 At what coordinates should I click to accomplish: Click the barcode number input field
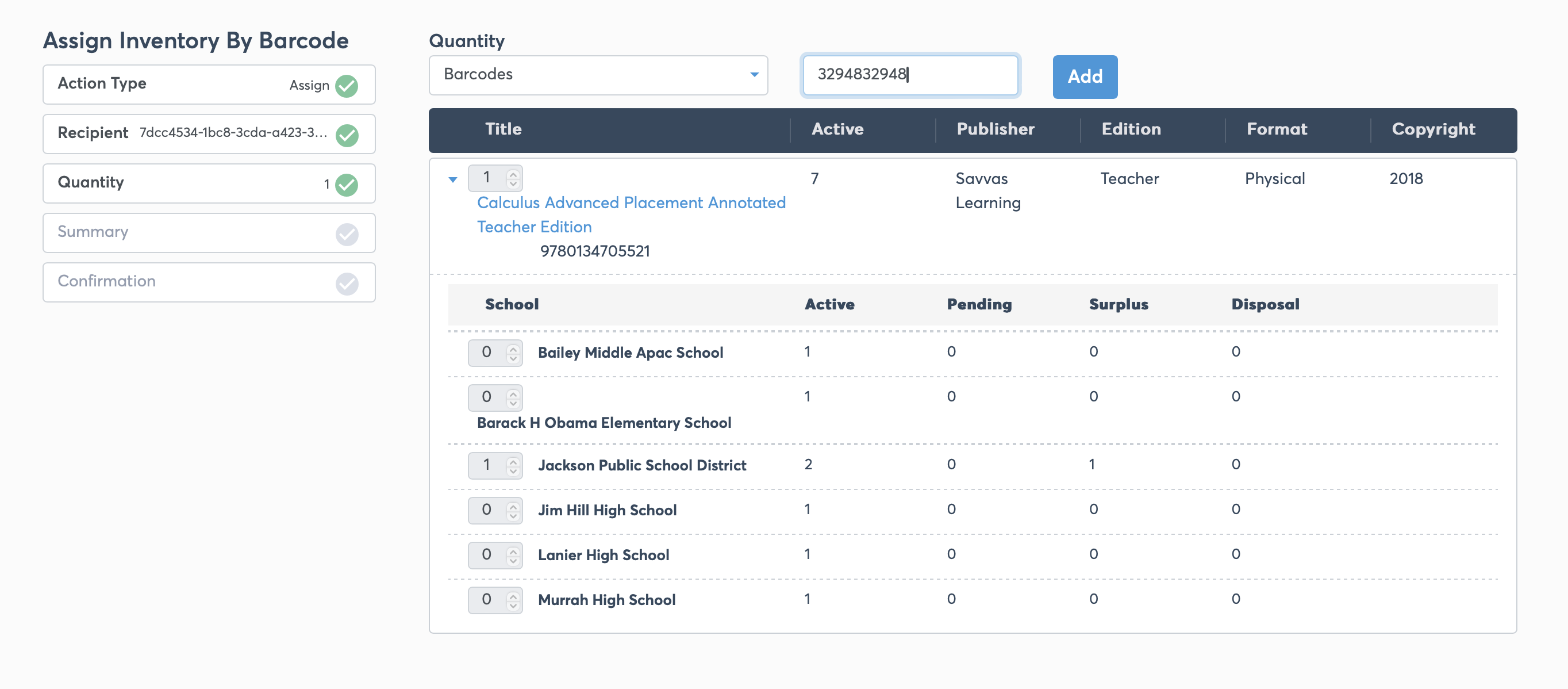pyautogui.click(x=910, y=75)
